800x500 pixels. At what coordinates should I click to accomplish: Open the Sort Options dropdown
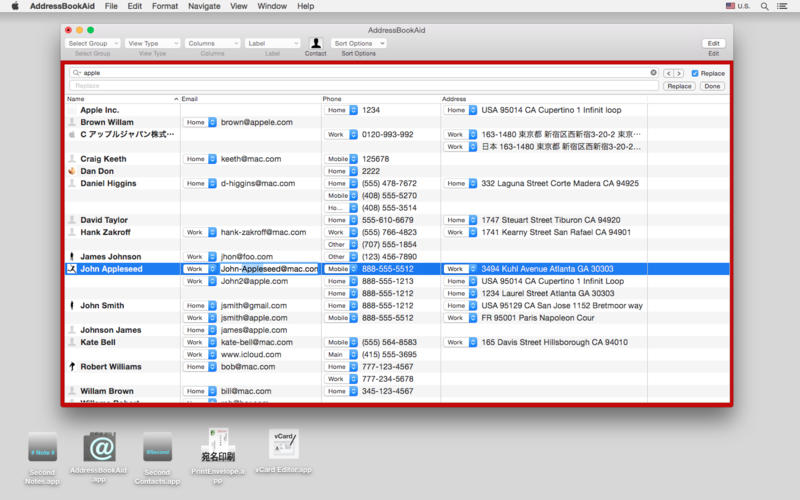[358, 43]
